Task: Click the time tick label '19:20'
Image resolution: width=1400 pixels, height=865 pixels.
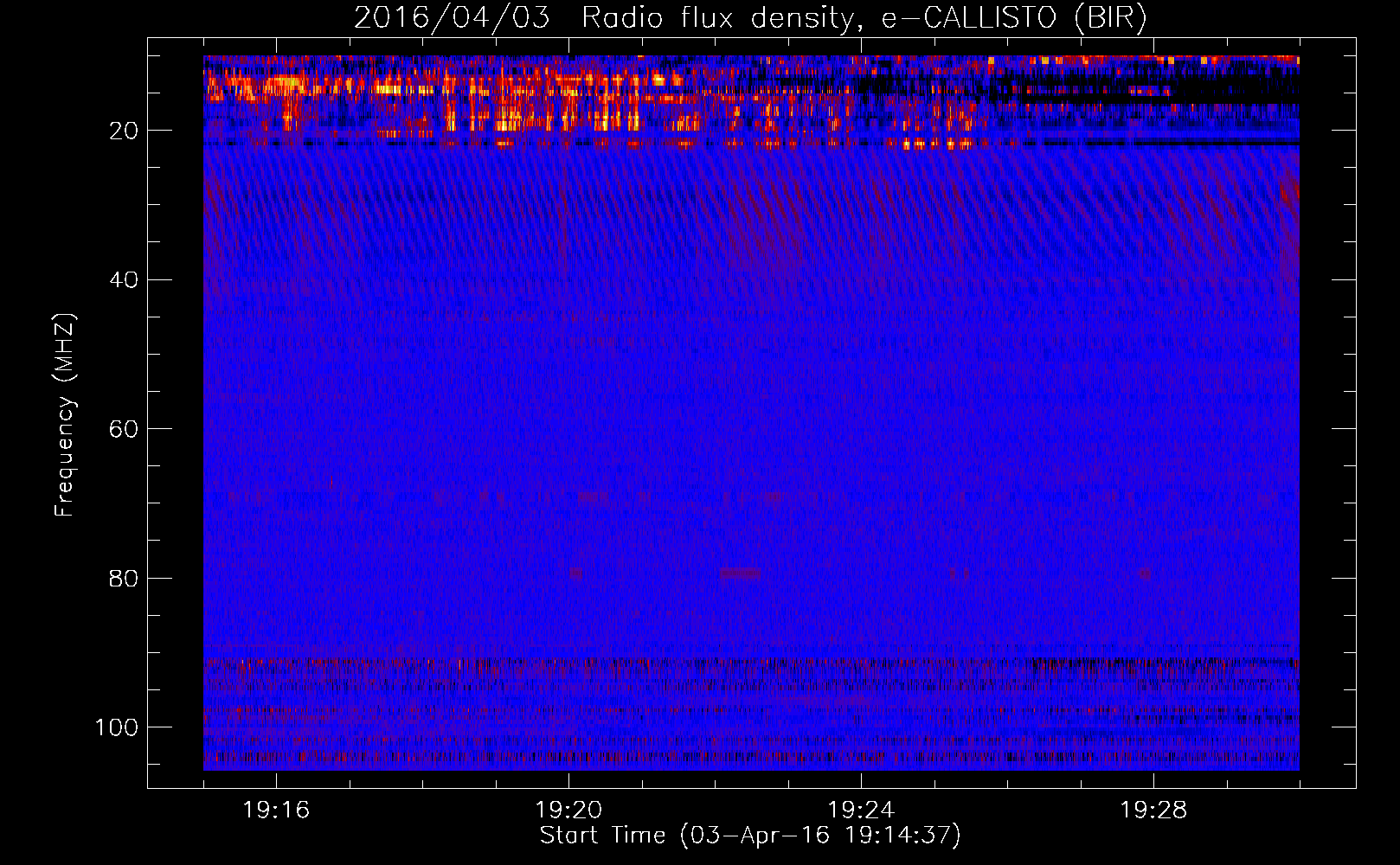Action: tap(568, 810)
